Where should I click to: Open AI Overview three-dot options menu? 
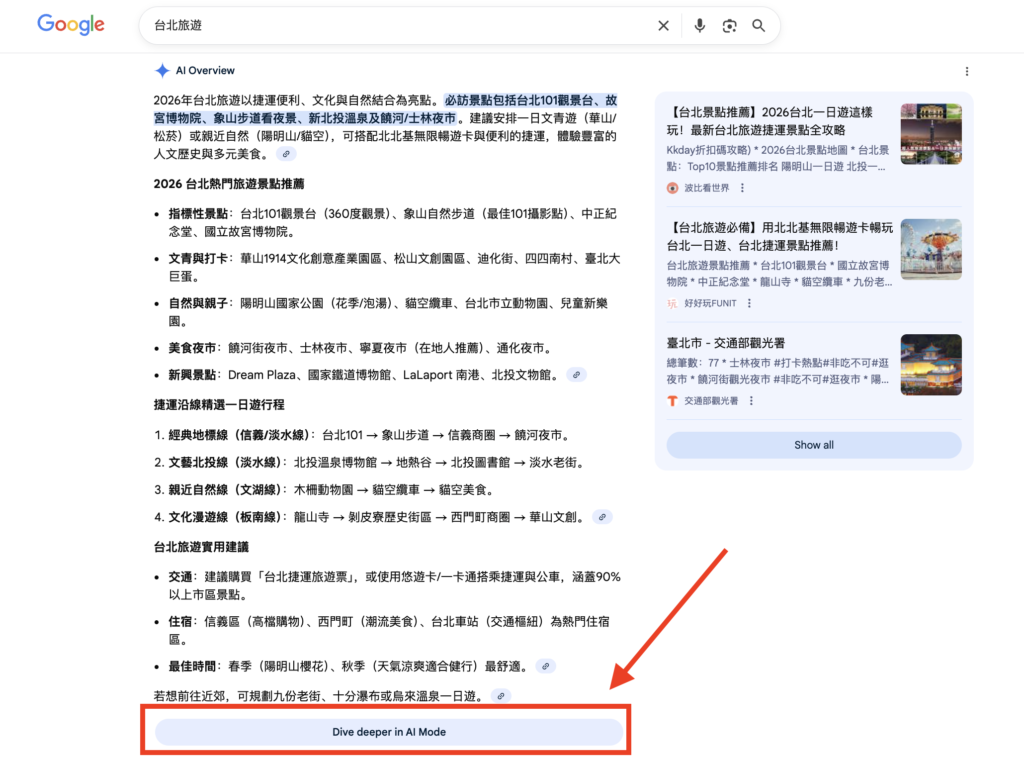966,72
